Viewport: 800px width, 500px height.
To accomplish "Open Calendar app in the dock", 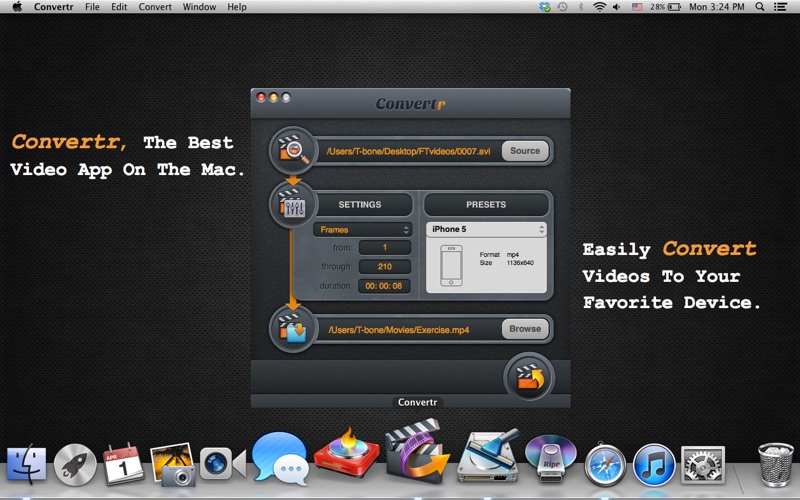I will [123, 464].
